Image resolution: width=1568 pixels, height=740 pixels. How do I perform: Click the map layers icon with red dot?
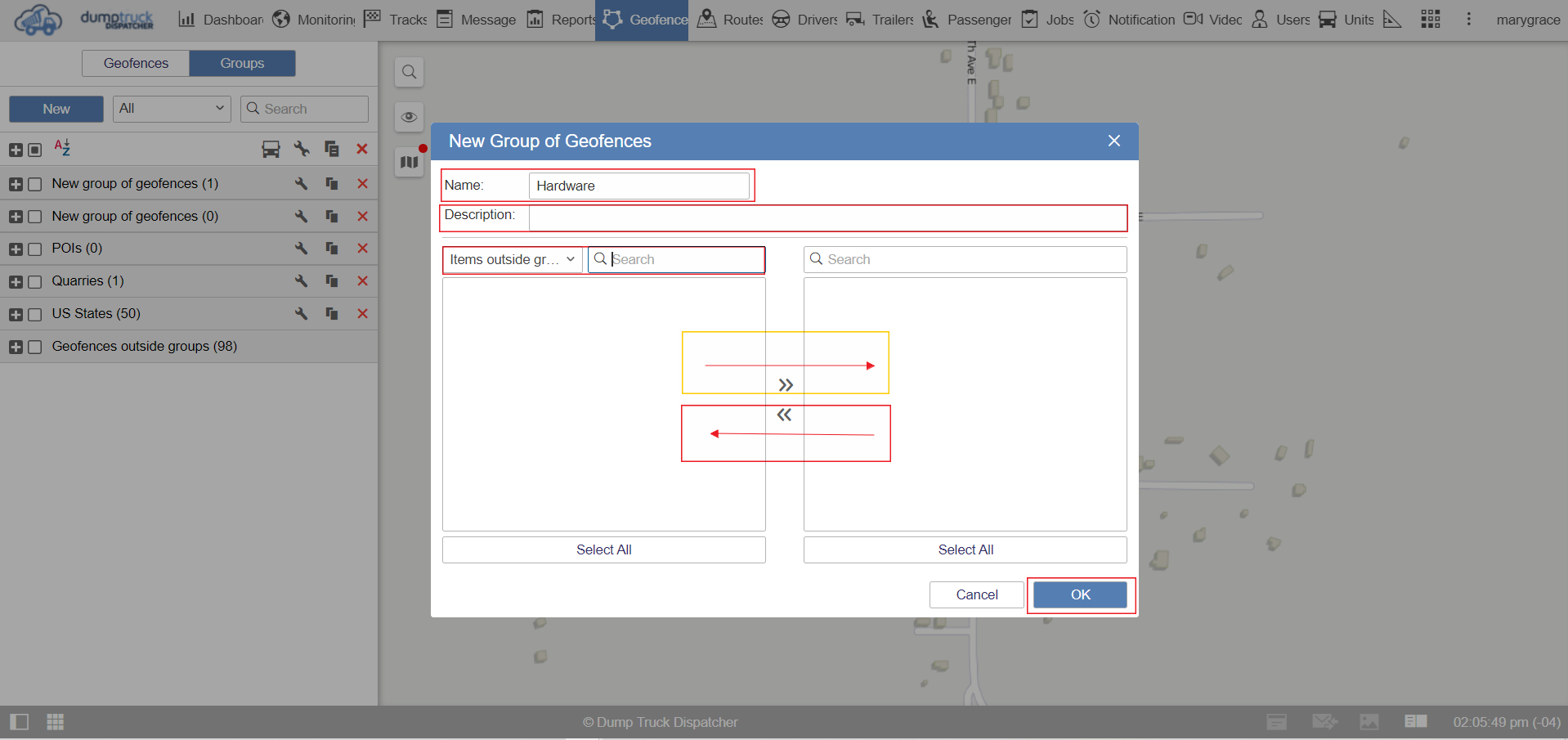pos(409,162)
